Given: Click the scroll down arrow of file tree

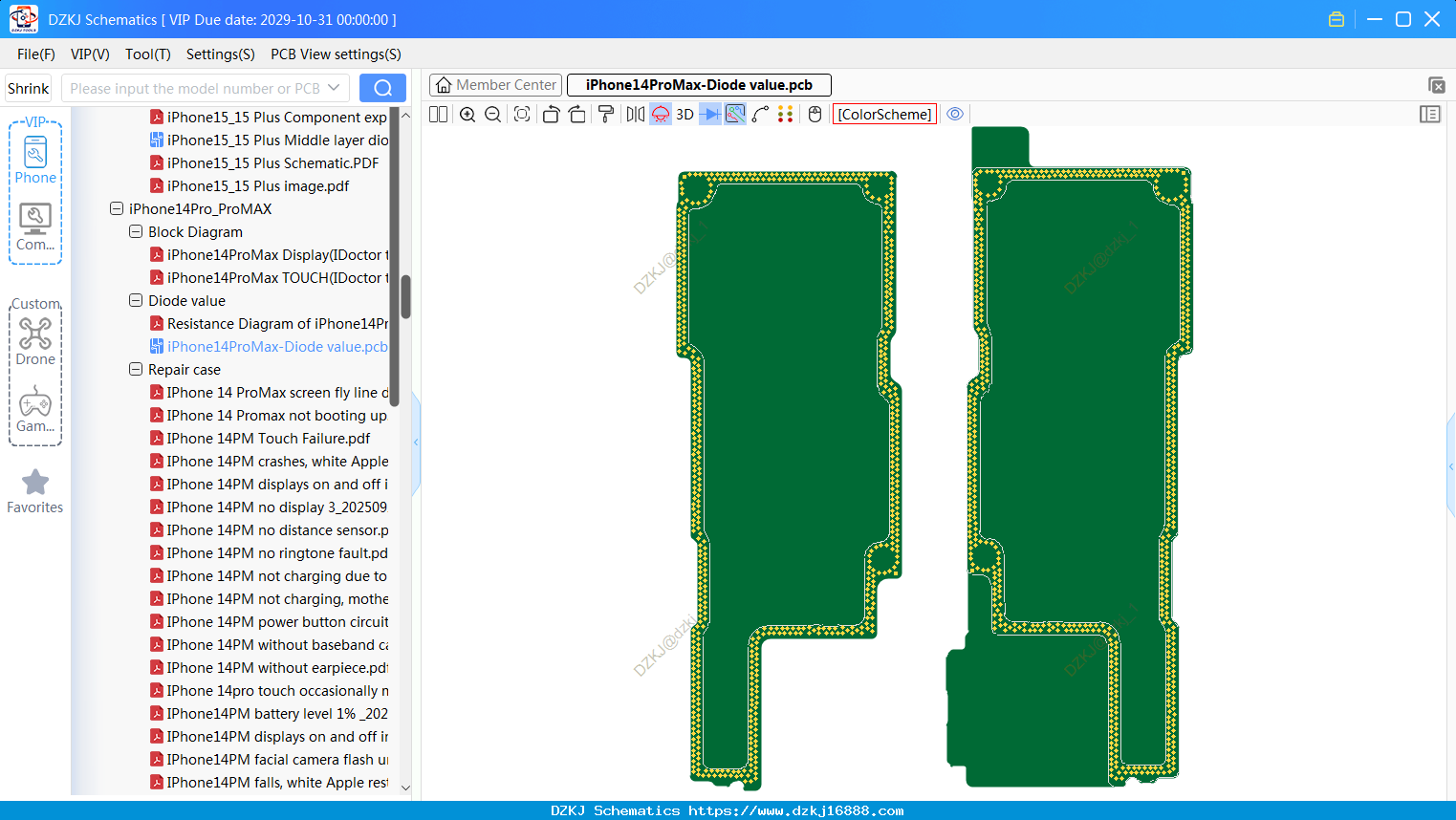Looking at the screenshot, I should 405,788.
